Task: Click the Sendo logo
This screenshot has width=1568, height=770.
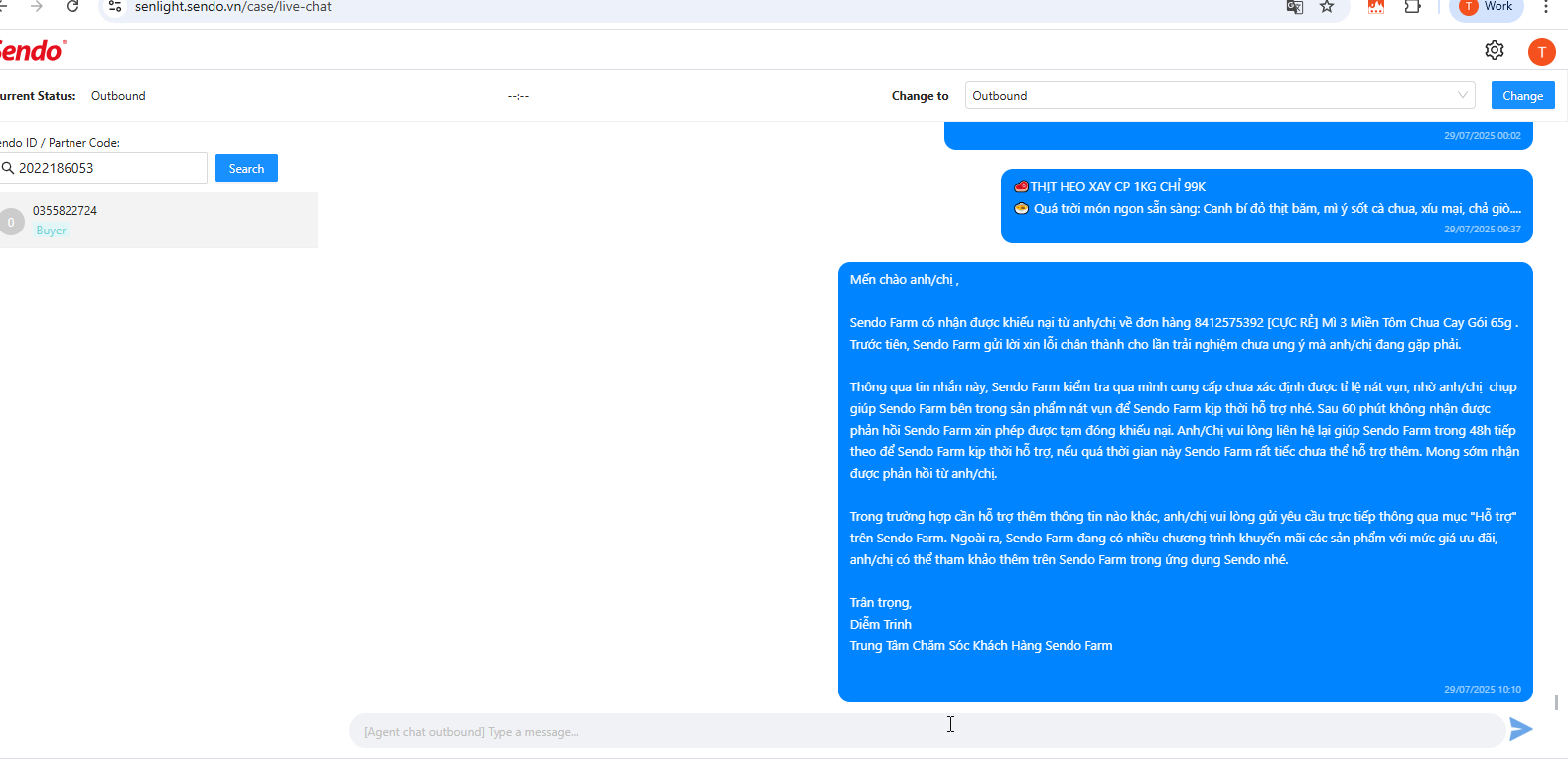Action: 32,50
